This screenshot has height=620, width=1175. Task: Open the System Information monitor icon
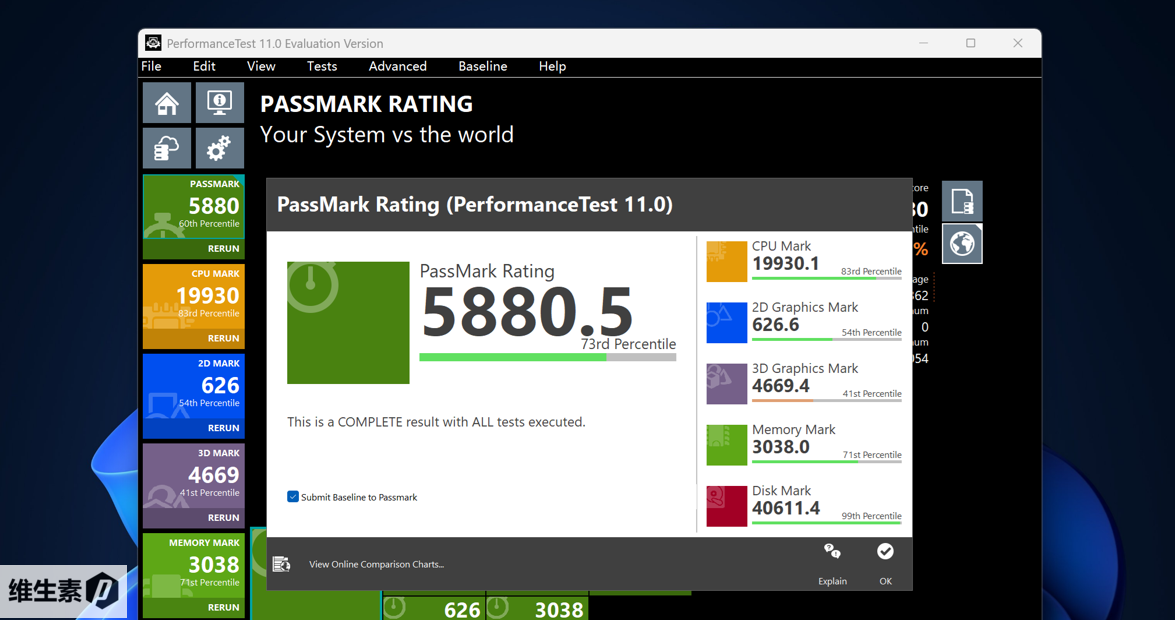point(219,103)
